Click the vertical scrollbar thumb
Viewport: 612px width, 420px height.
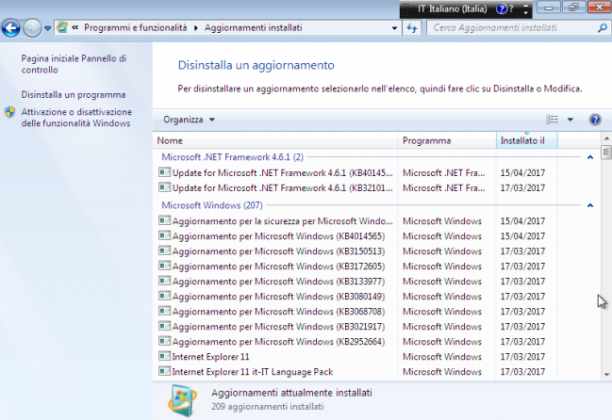click(606, 152)
